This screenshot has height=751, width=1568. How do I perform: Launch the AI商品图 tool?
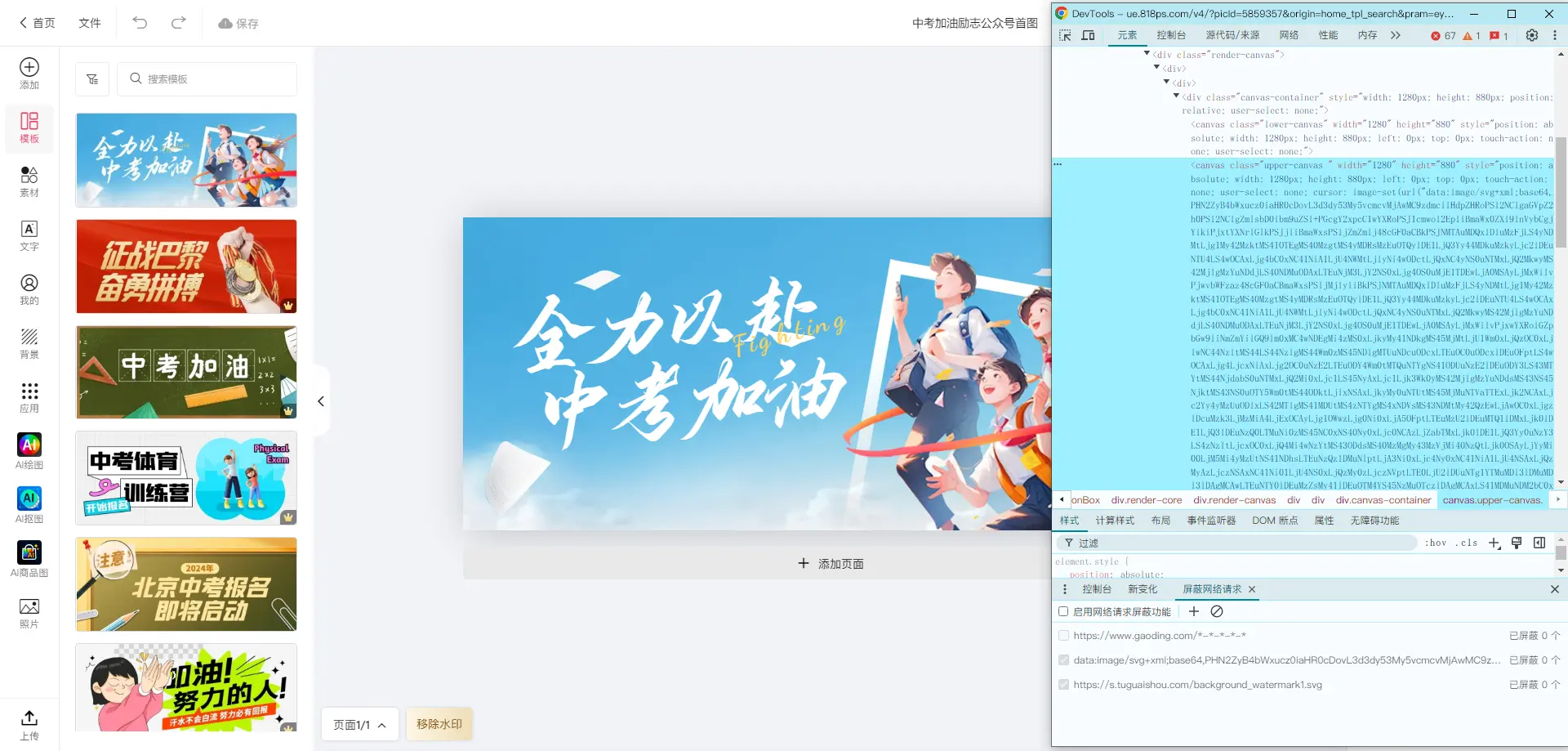click(29, 559)
